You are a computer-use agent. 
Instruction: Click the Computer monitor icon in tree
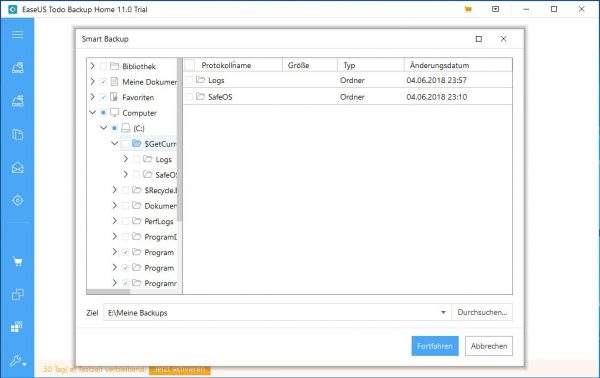click(114, 112)
